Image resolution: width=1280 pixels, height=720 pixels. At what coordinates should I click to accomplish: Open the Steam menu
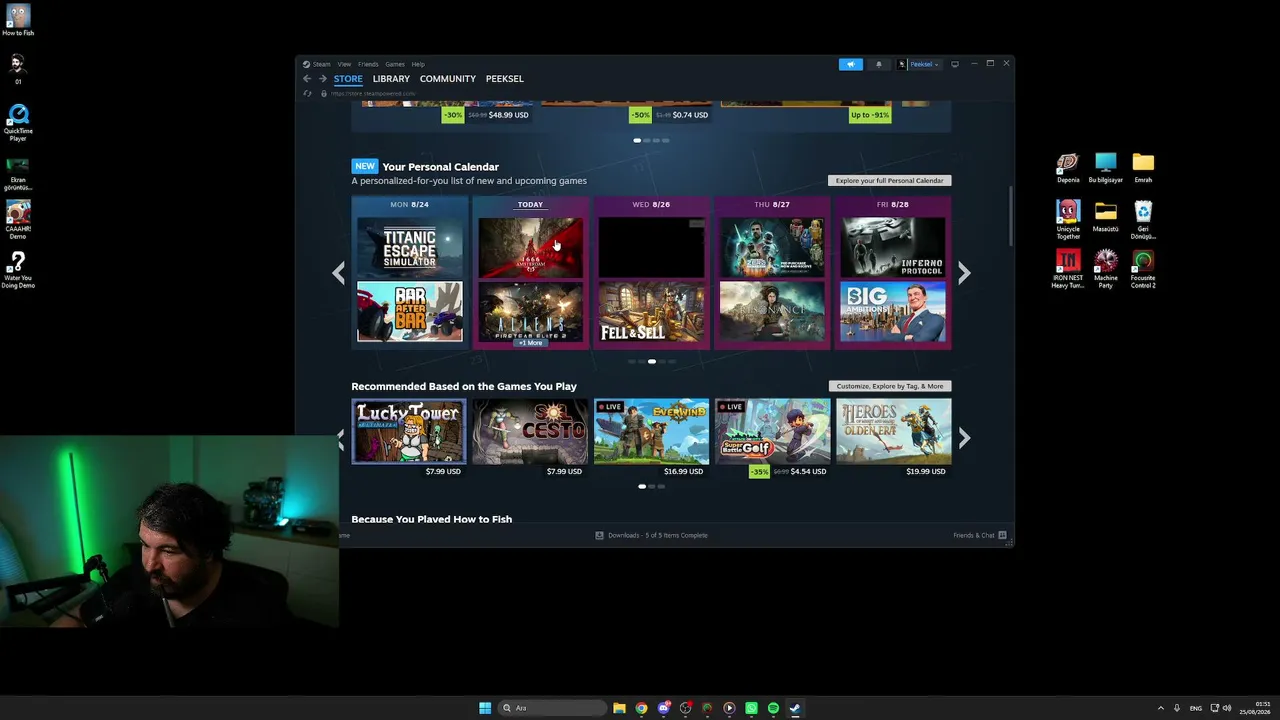pyautogui.click(x=321, y=64)
